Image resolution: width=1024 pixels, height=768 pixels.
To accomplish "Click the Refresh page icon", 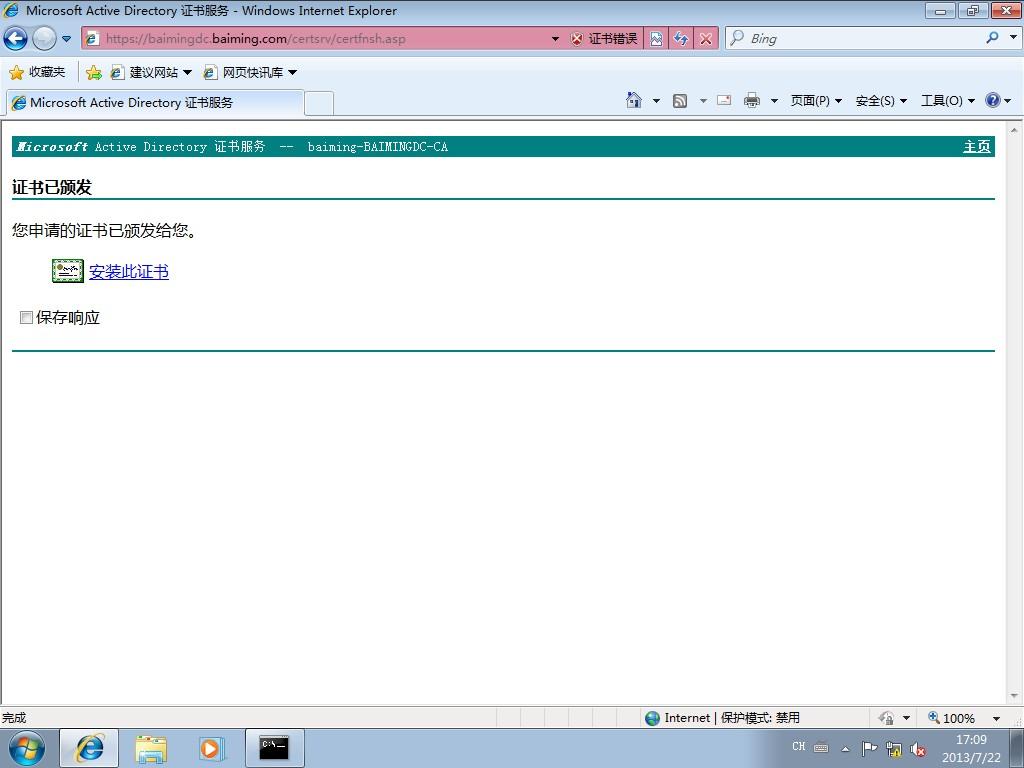I will pyautogui.click(x=681, y=39).
